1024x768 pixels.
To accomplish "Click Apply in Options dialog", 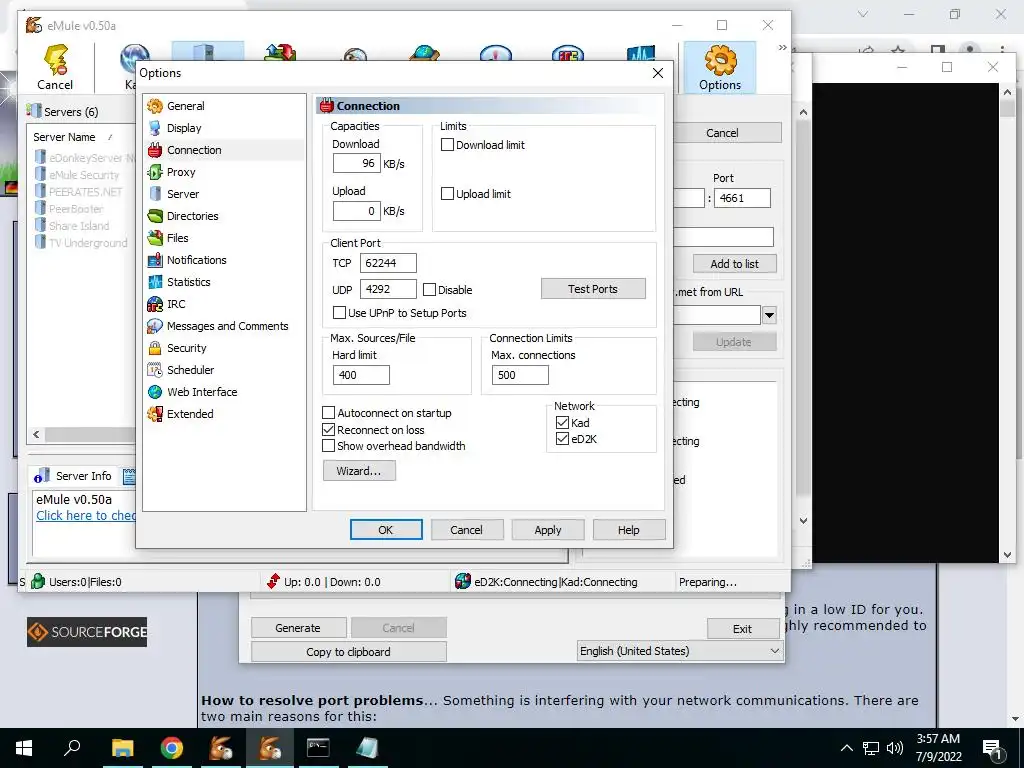I will 548,530.
